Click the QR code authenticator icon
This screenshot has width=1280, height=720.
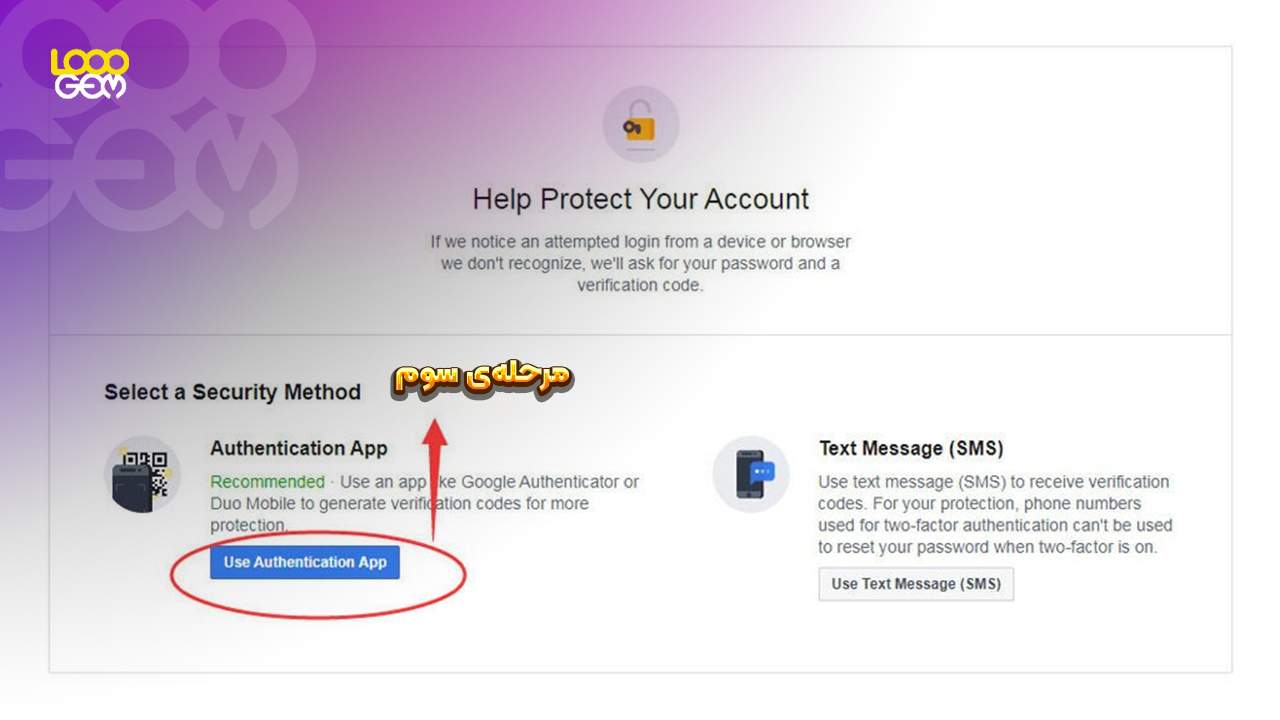point(143,474)
